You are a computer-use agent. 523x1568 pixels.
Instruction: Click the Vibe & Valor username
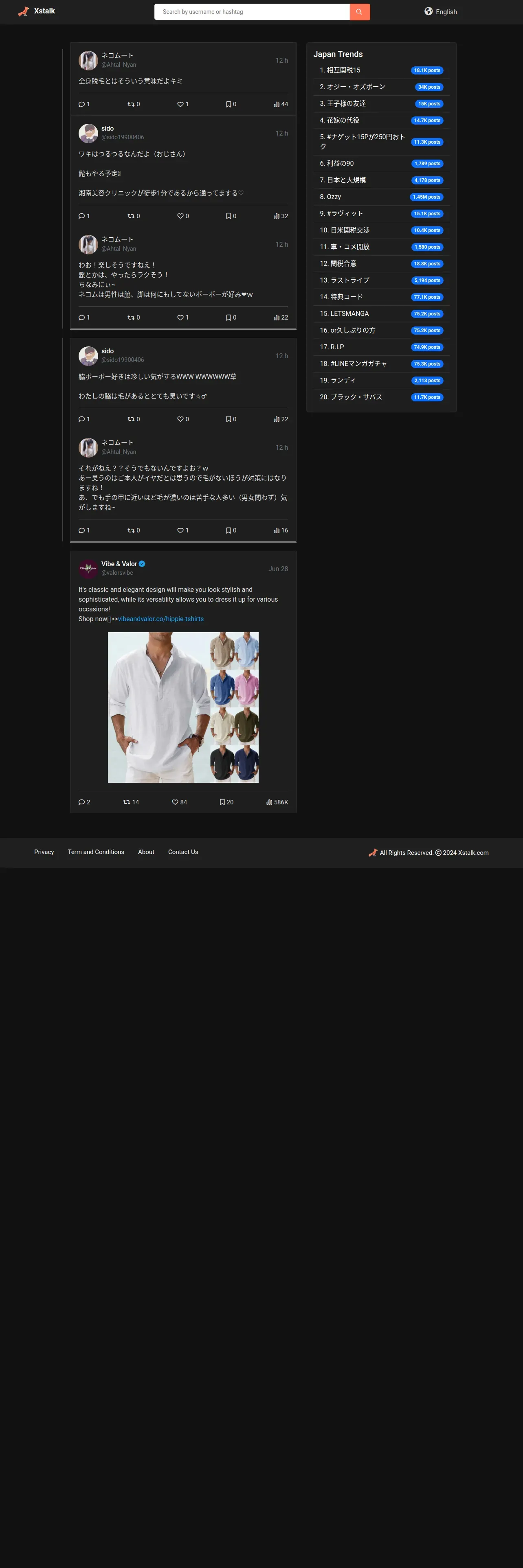(119, 564)
